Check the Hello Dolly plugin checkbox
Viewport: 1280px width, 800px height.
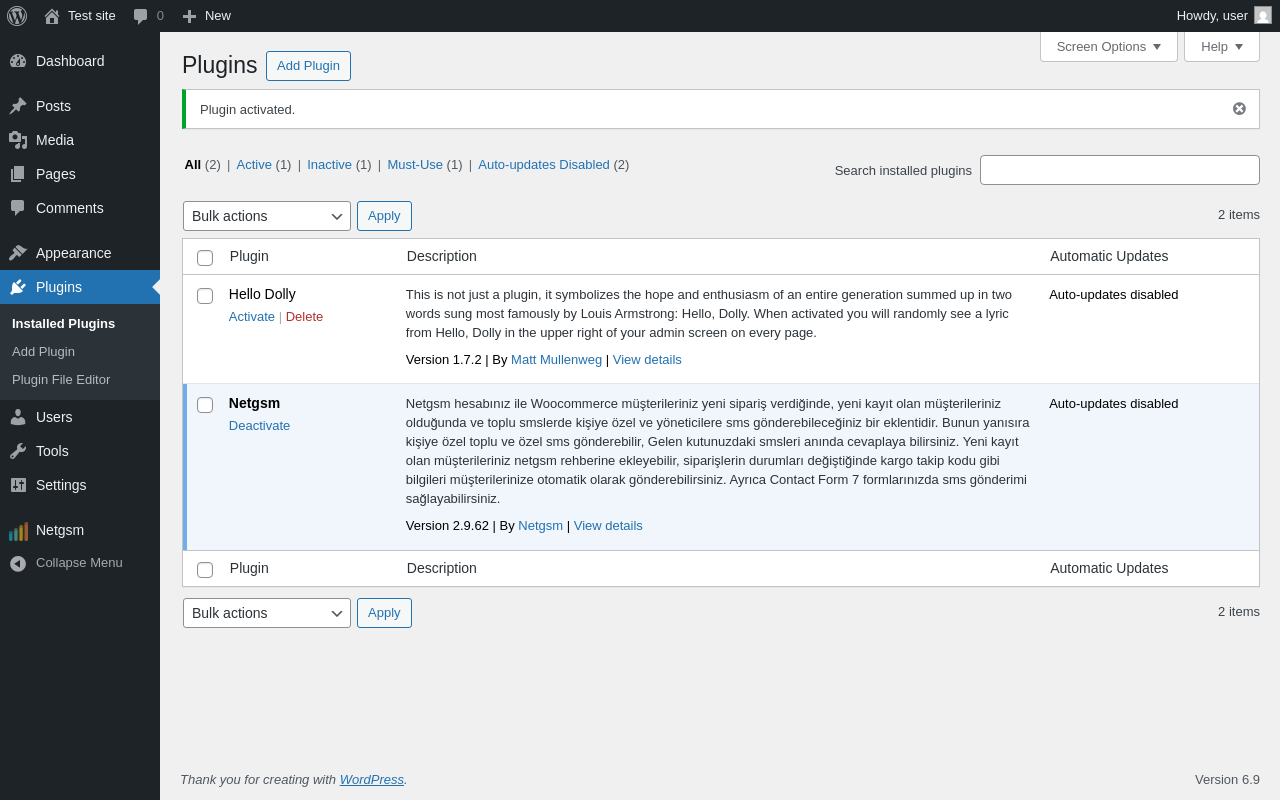click(205, 296)
